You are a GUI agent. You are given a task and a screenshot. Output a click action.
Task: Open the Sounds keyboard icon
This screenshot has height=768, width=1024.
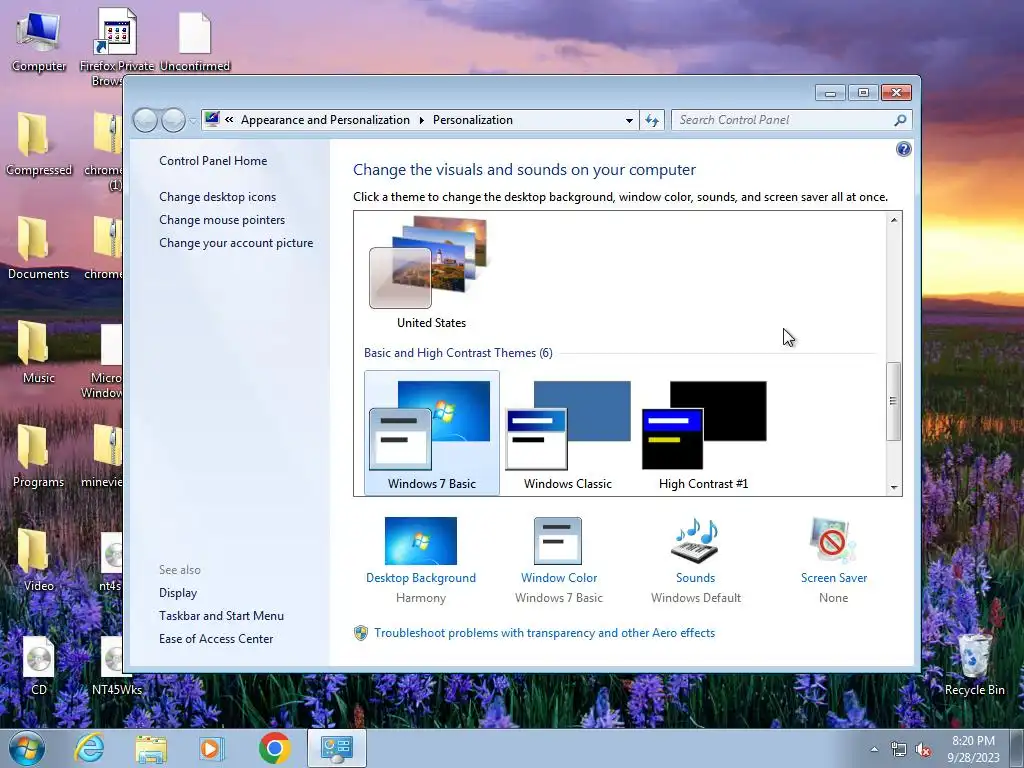coord(695,541)
